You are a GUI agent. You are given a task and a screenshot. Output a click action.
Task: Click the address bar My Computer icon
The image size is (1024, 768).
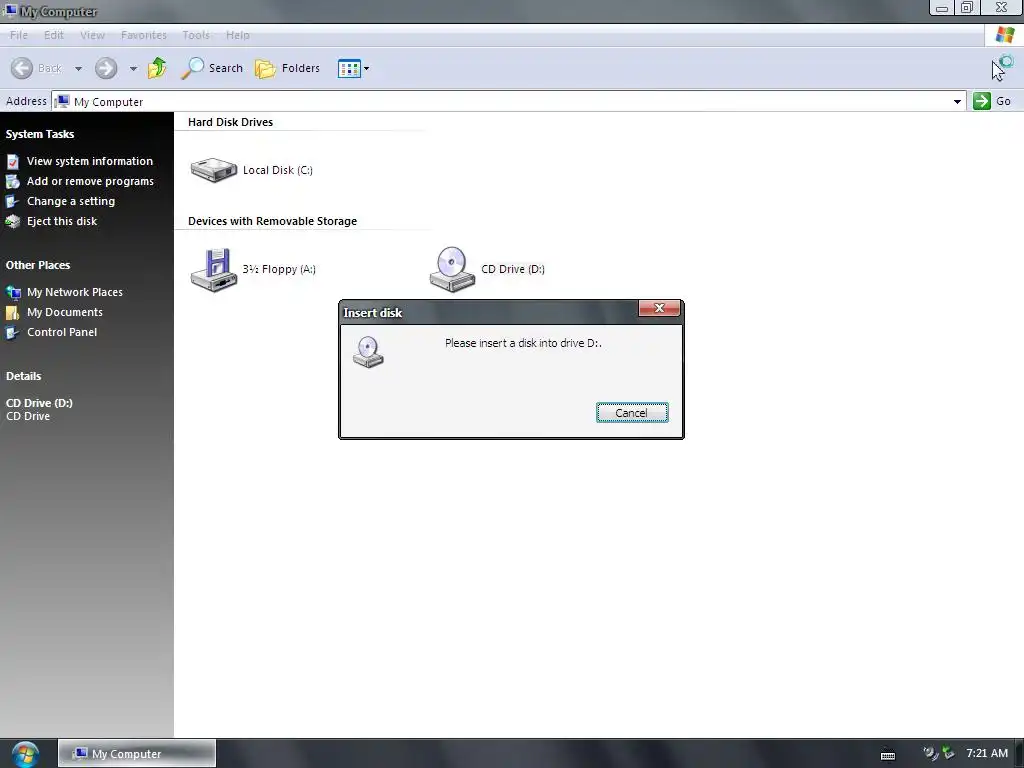click(62, 101)
